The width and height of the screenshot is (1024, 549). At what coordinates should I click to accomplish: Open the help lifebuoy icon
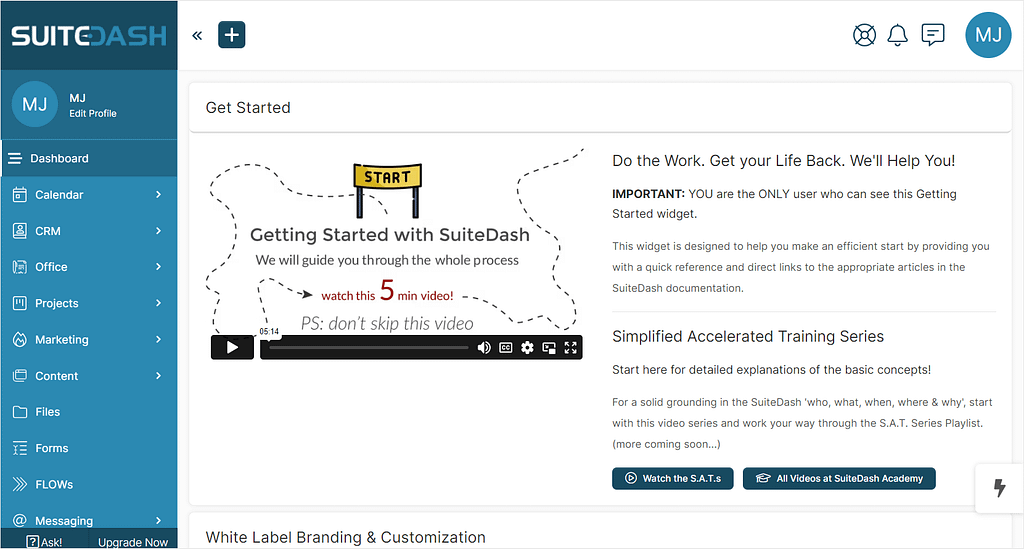pyautogui.click(x=864, y=35)
